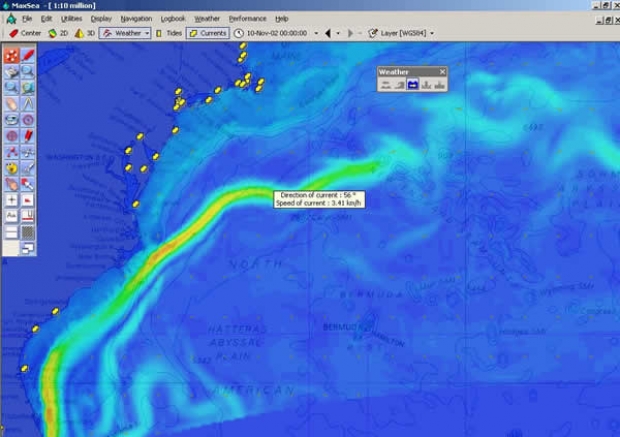The image size is (620, 437).
Task: Step back in time with left arrow
Action: (x=328, y=33)
